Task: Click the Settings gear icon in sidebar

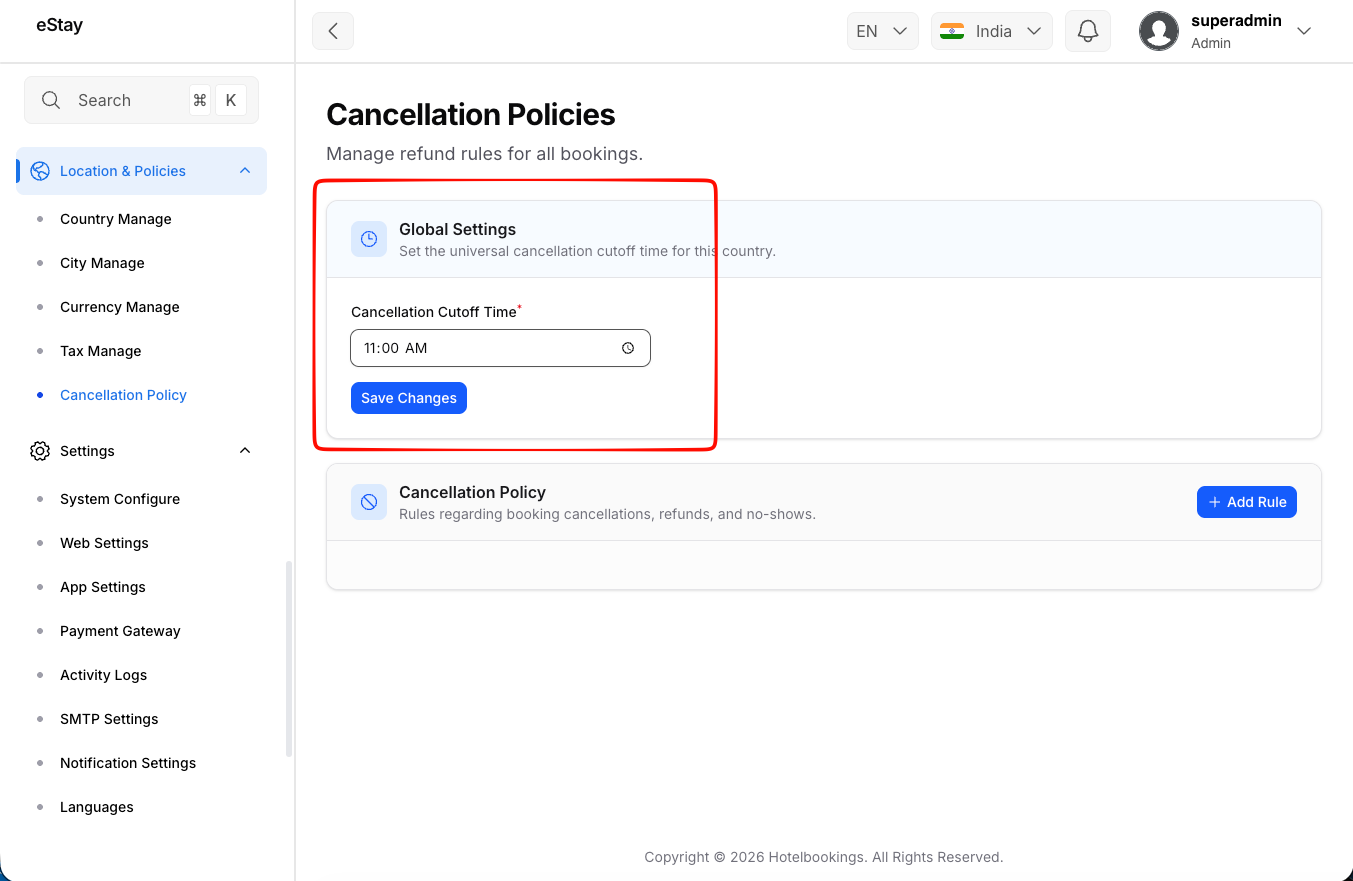Action: point(40,451)
